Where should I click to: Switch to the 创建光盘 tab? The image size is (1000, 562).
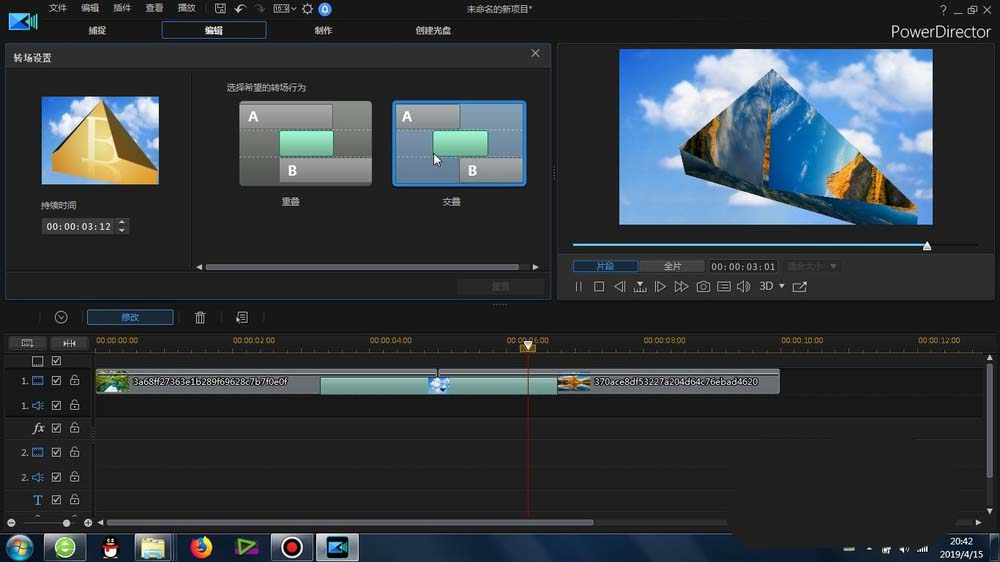pos(433,30)
